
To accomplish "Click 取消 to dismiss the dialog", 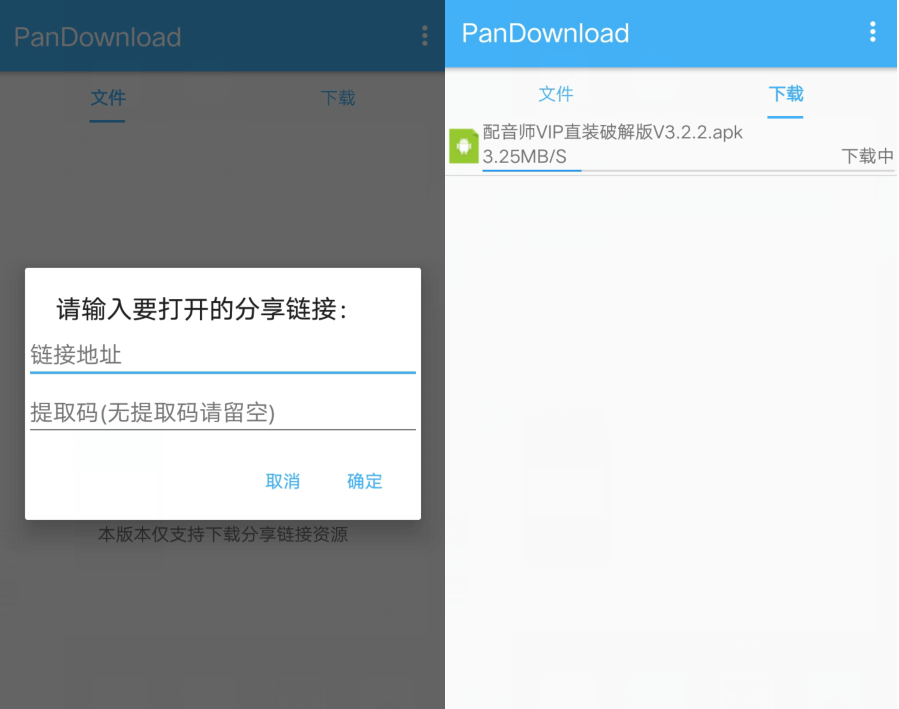I will [283, 481].
